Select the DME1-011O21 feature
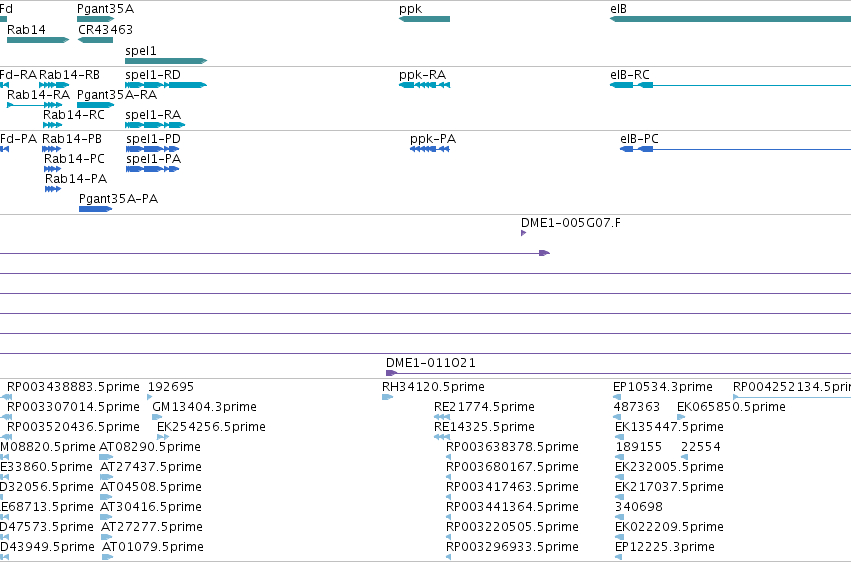 [x=618, y=373]
